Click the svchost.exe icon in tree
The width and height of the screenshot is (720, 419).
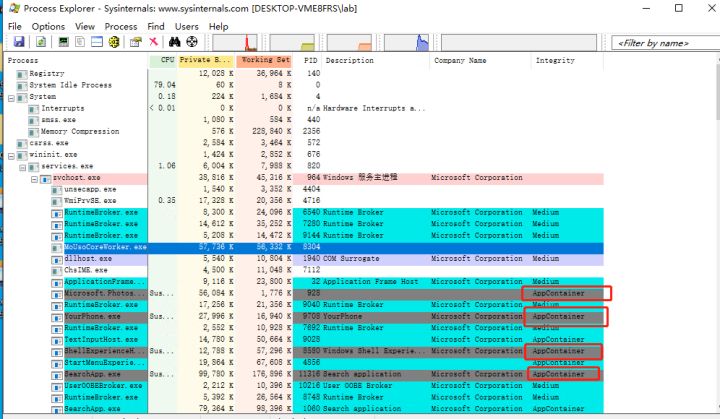tap(45, 179)
